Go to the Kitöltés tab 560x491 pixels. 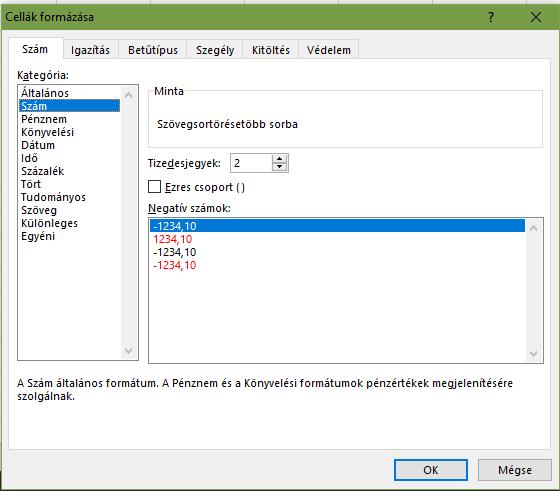point(271,50)
